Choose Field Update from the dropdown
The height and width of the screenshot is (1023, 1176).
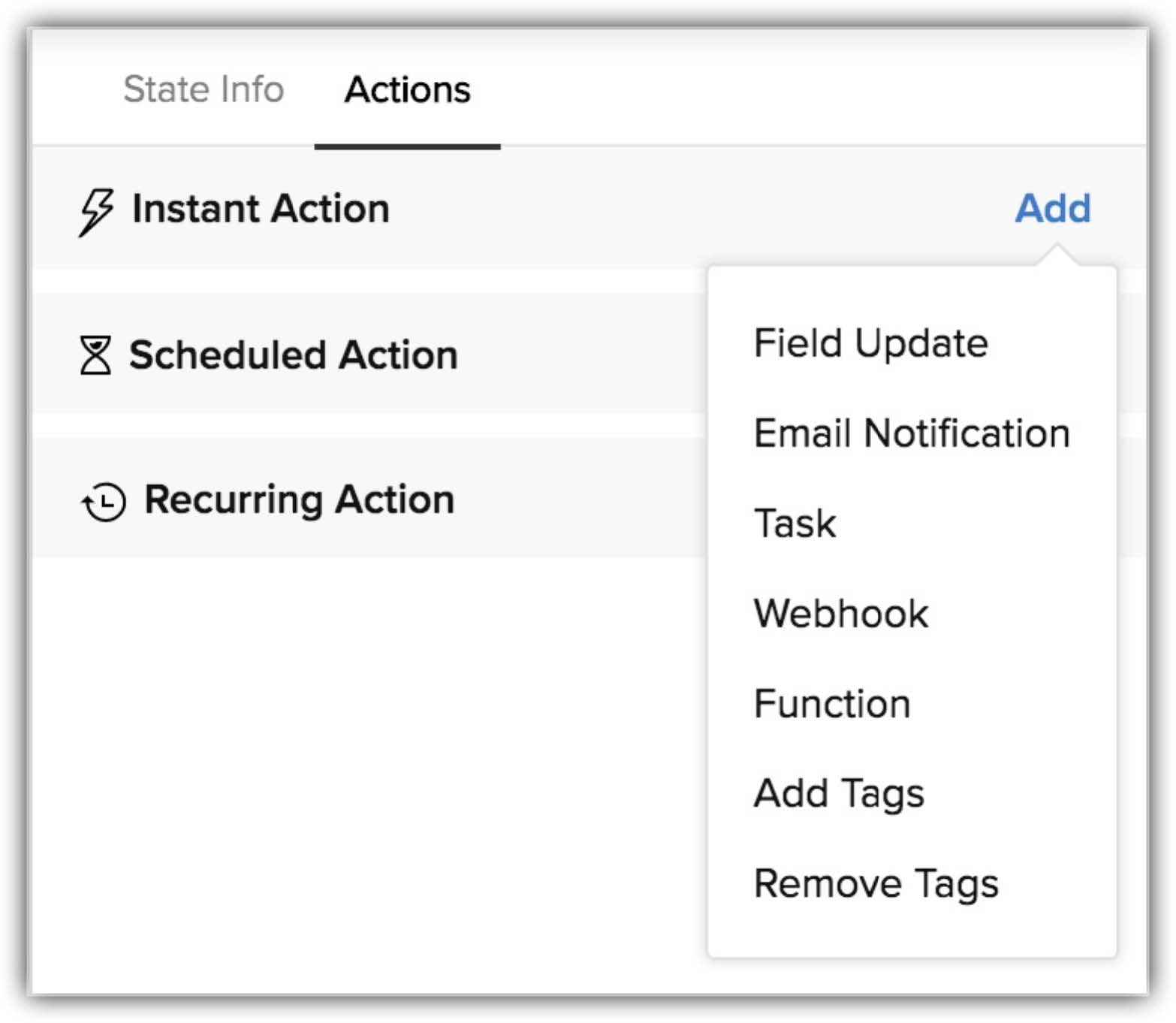(870, 343)
